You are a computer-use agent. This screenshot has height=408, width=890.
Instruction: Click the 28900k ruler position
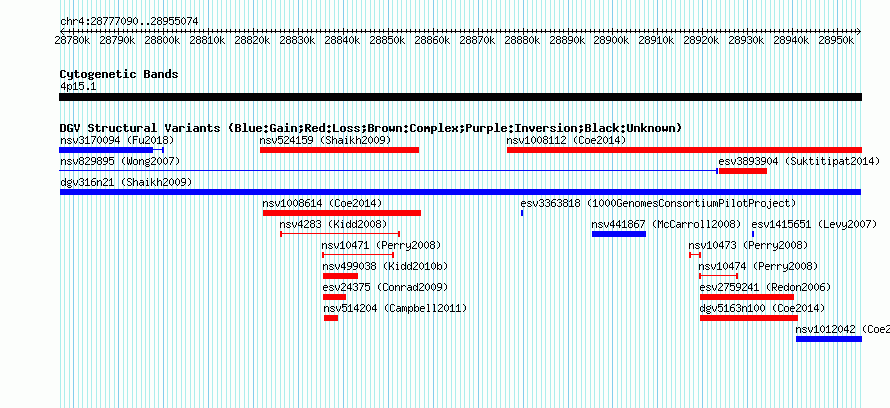(611, 41)
